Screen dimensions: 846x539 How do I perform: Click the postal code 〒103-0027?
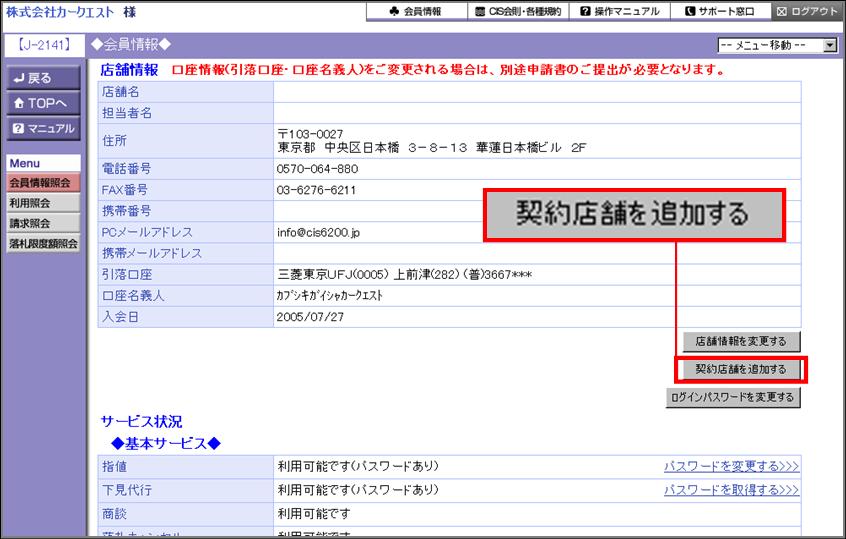point(310,134)
